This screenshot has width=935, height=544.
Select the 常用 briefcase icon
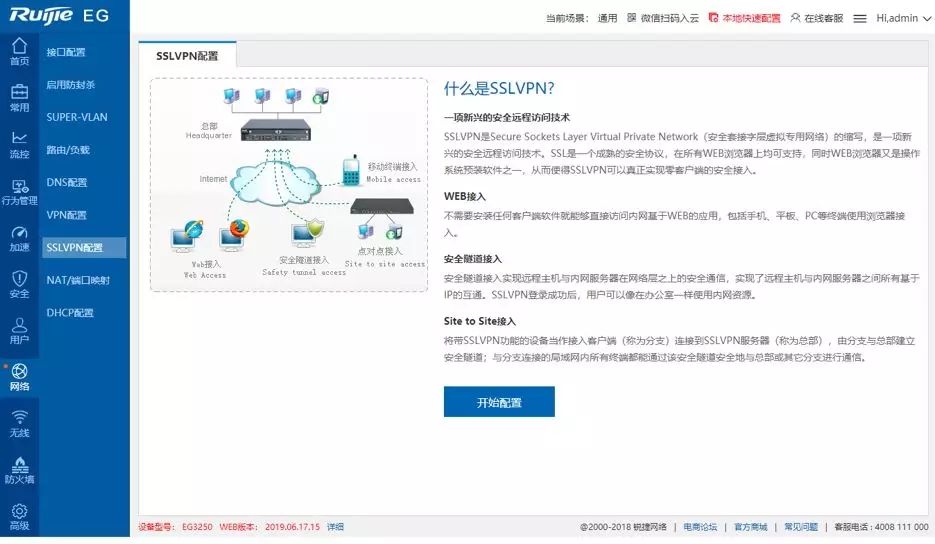pos(19,98)
